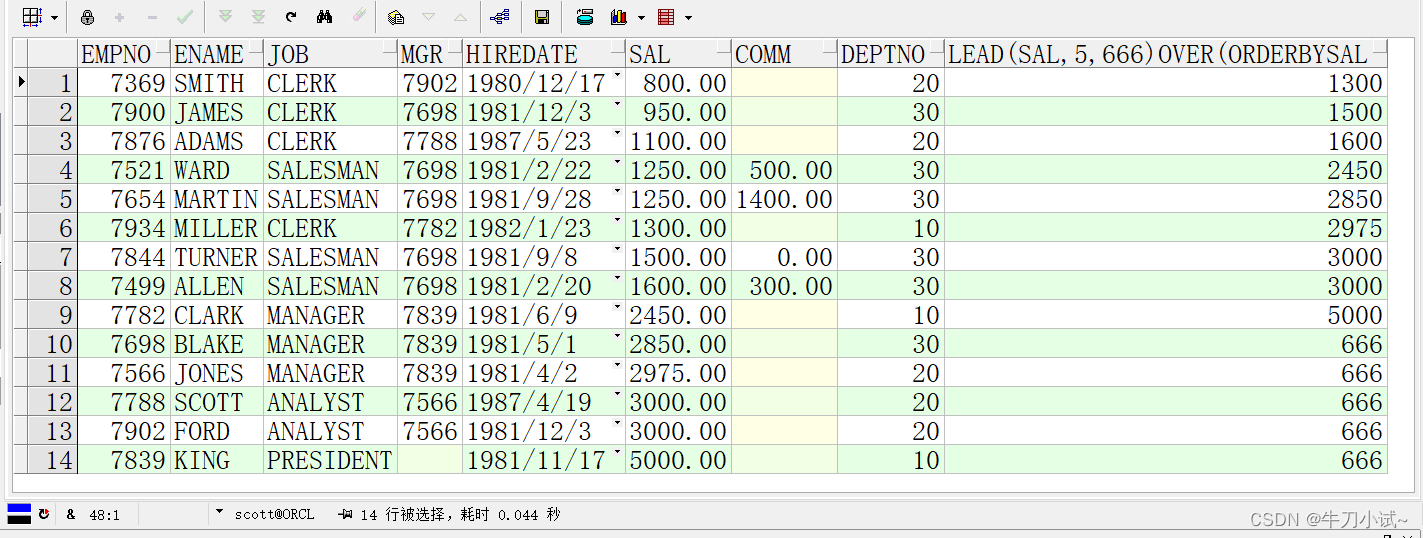Click the SMITH name cell
The image size is (1423, 538).
point(217,83)
